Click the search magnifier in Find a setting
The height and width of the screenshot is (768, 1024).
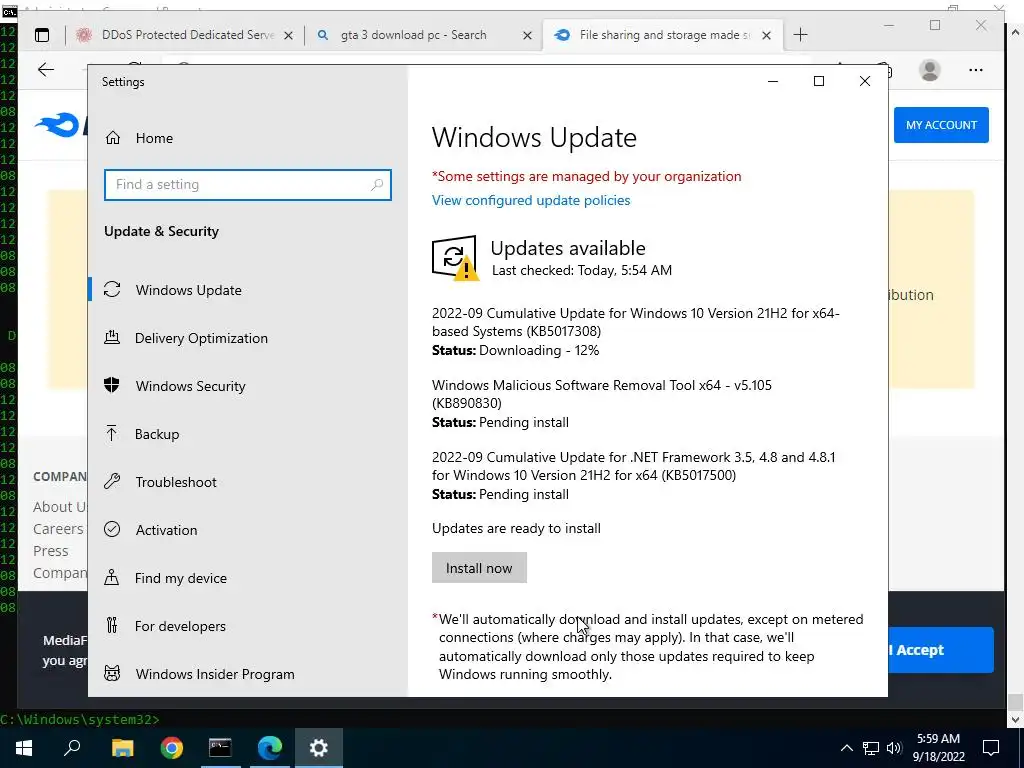point(377,185)
